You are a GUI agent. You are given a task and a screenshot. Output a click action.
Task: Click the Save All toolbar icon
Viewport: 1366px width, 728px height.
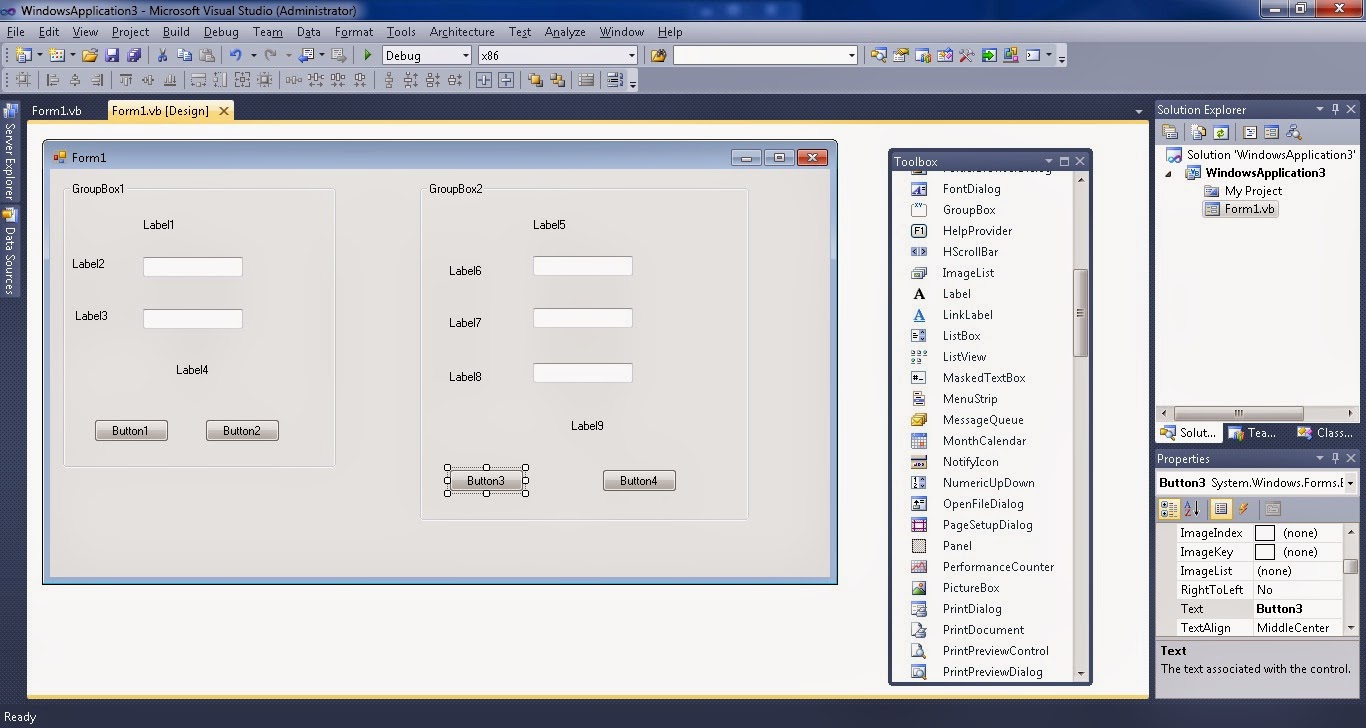pos(135,55)
